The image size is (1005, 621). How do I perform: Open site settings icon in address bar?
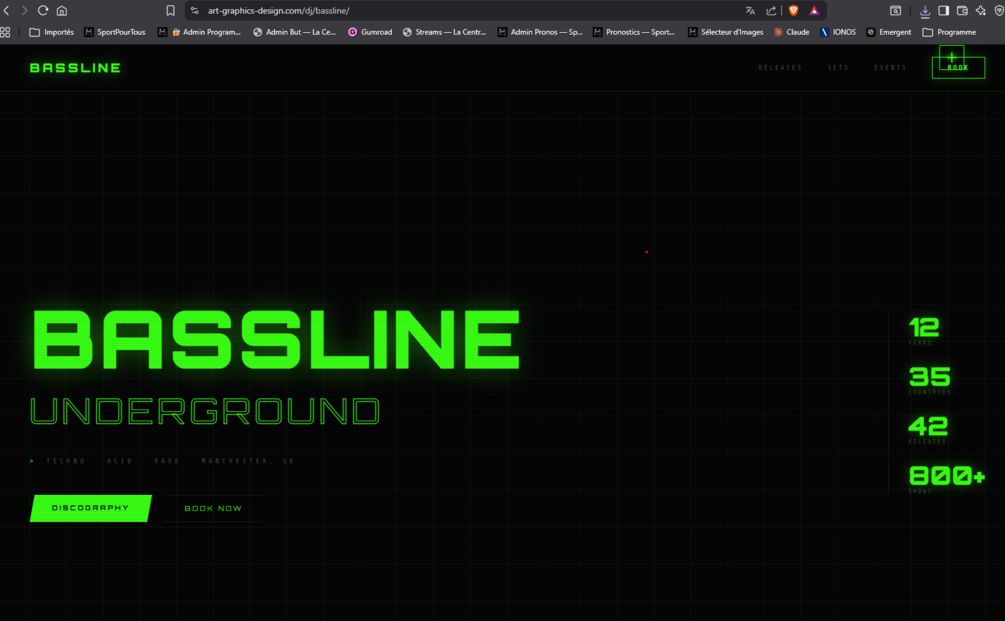[x=195, y=10]
